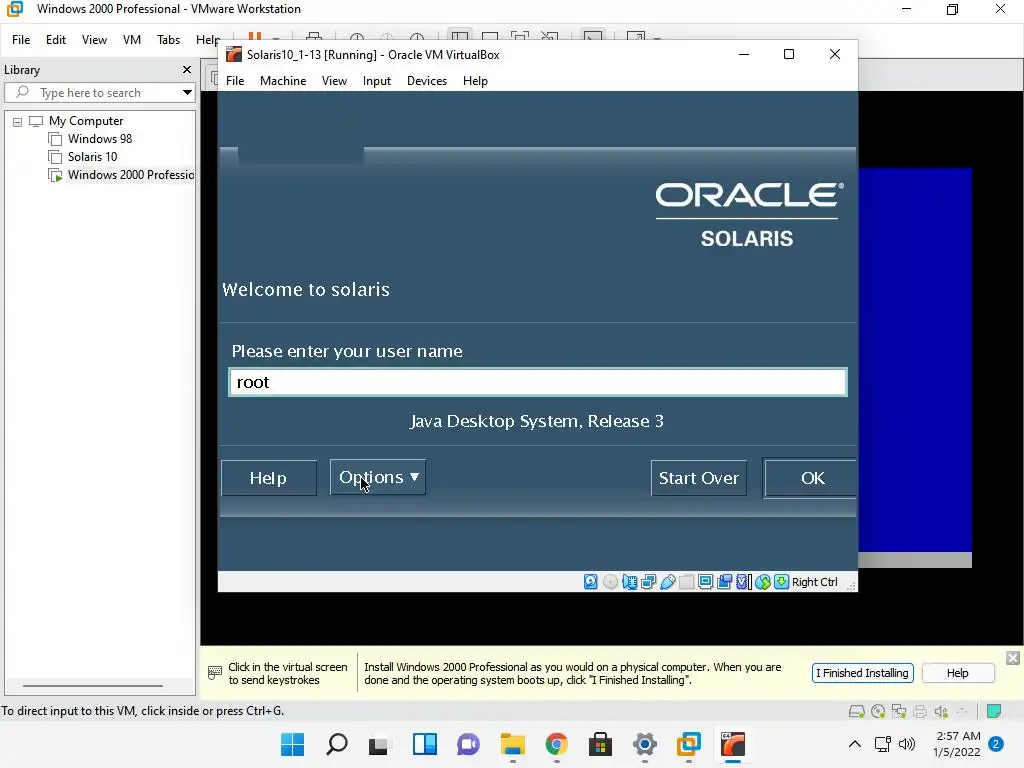Click VirtualBox CPU virtualization status icon

tap(744, 582)
